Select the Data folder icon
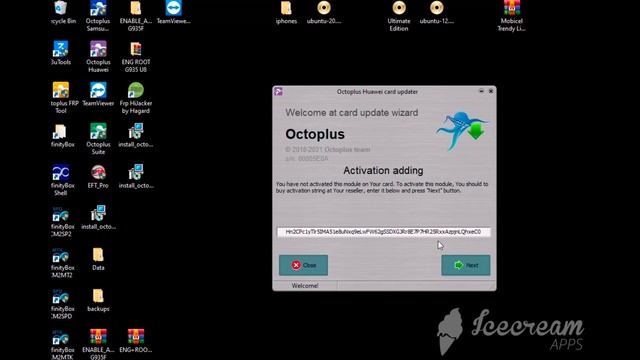640x360 pixels. click(x=98, y=259)
